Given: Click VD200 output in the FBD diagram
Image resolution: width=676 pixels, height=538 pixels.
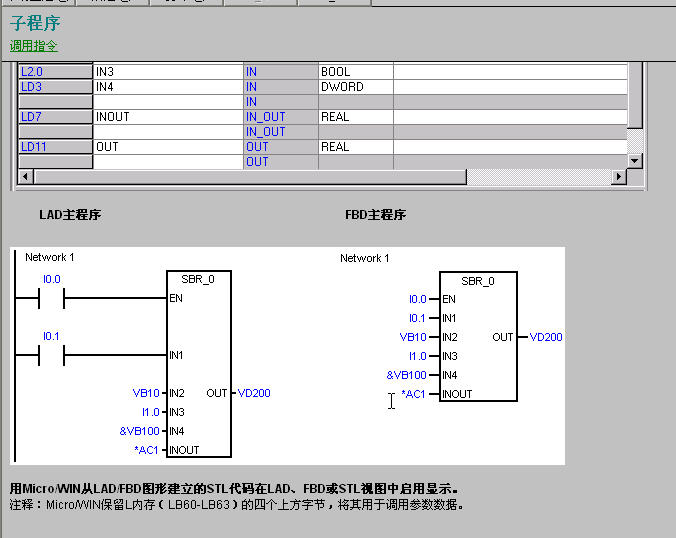Looking at the screenshot, I should tap(546, 337).
